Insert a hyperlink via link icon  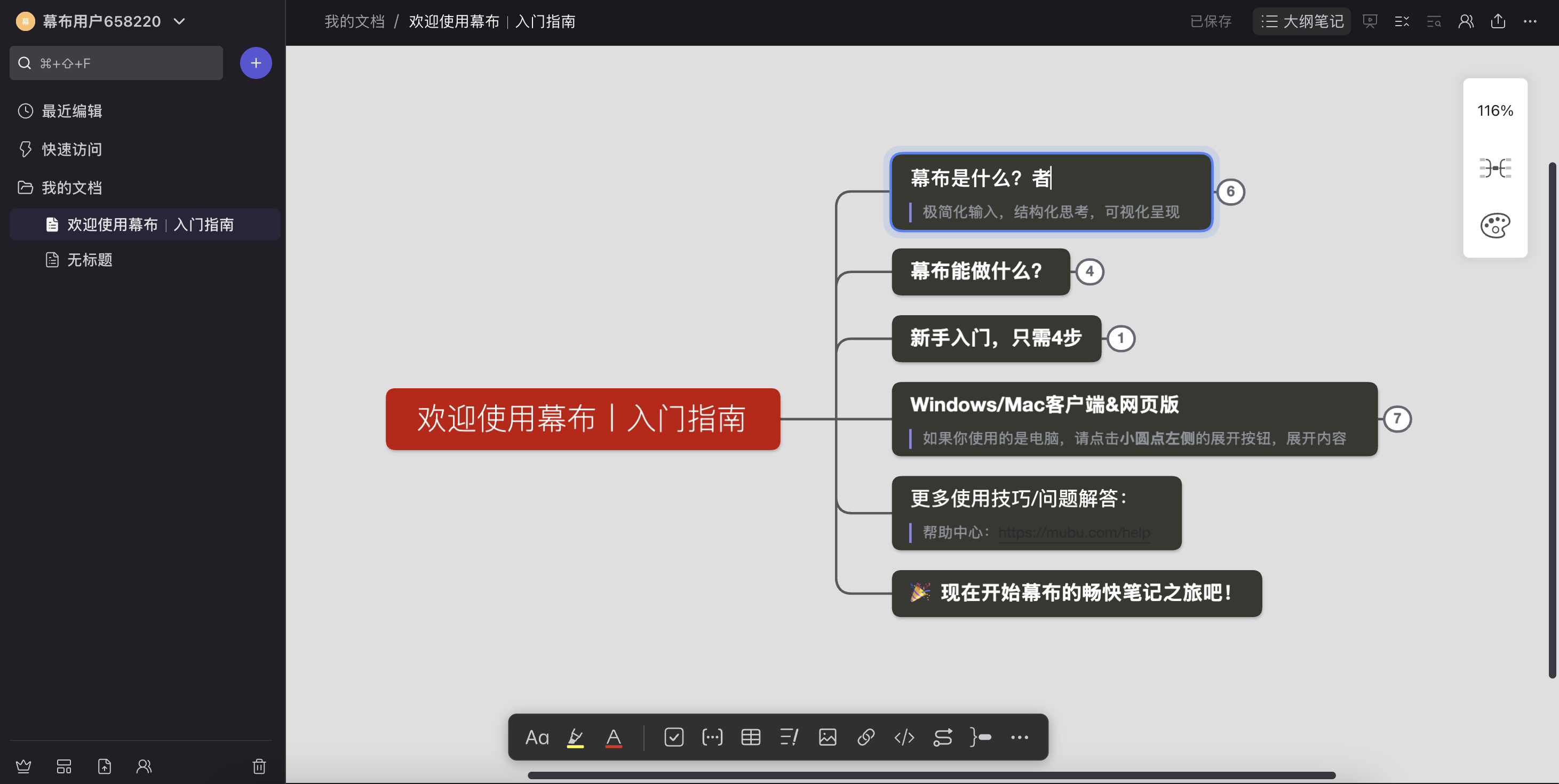865,737
